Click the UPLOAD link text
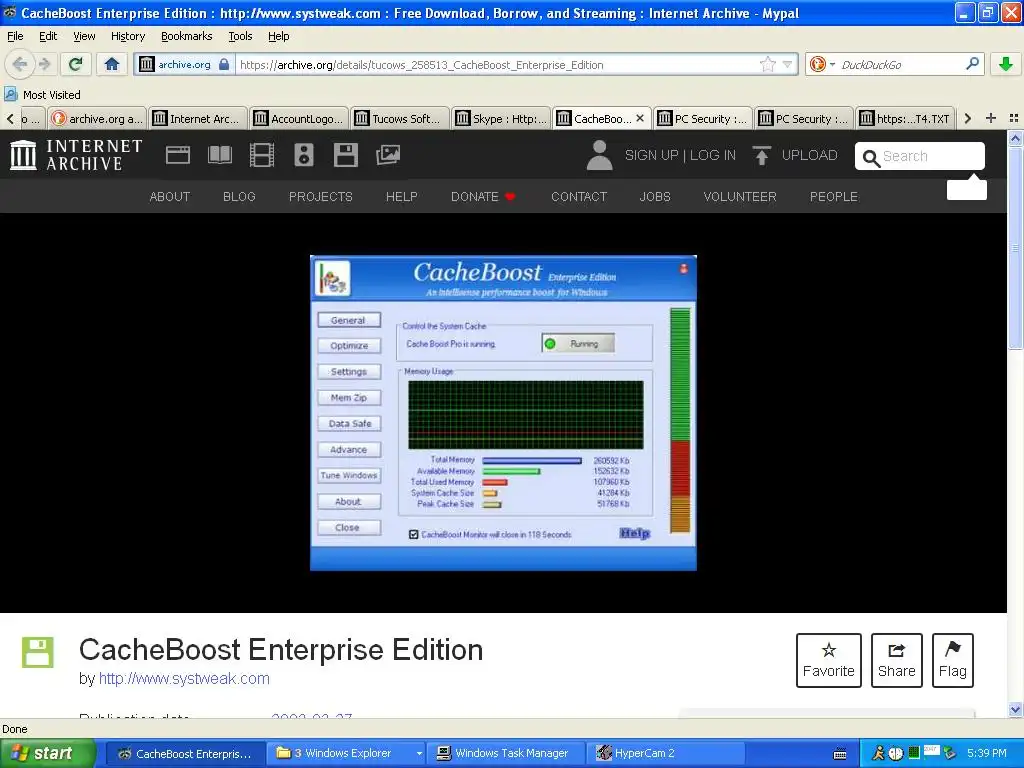This screenshot has height=768, width=1024. [810, 155]
